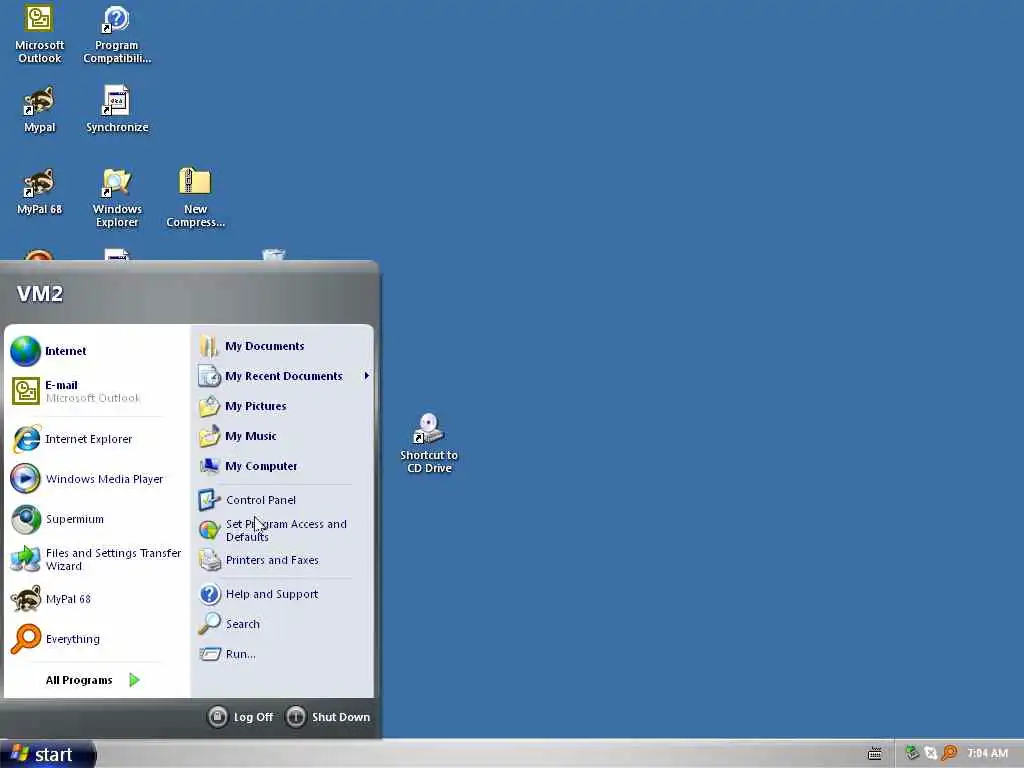Screen dimensions: 1024x768
Task: Open Search from Start menu
Action: click(283, 624)
